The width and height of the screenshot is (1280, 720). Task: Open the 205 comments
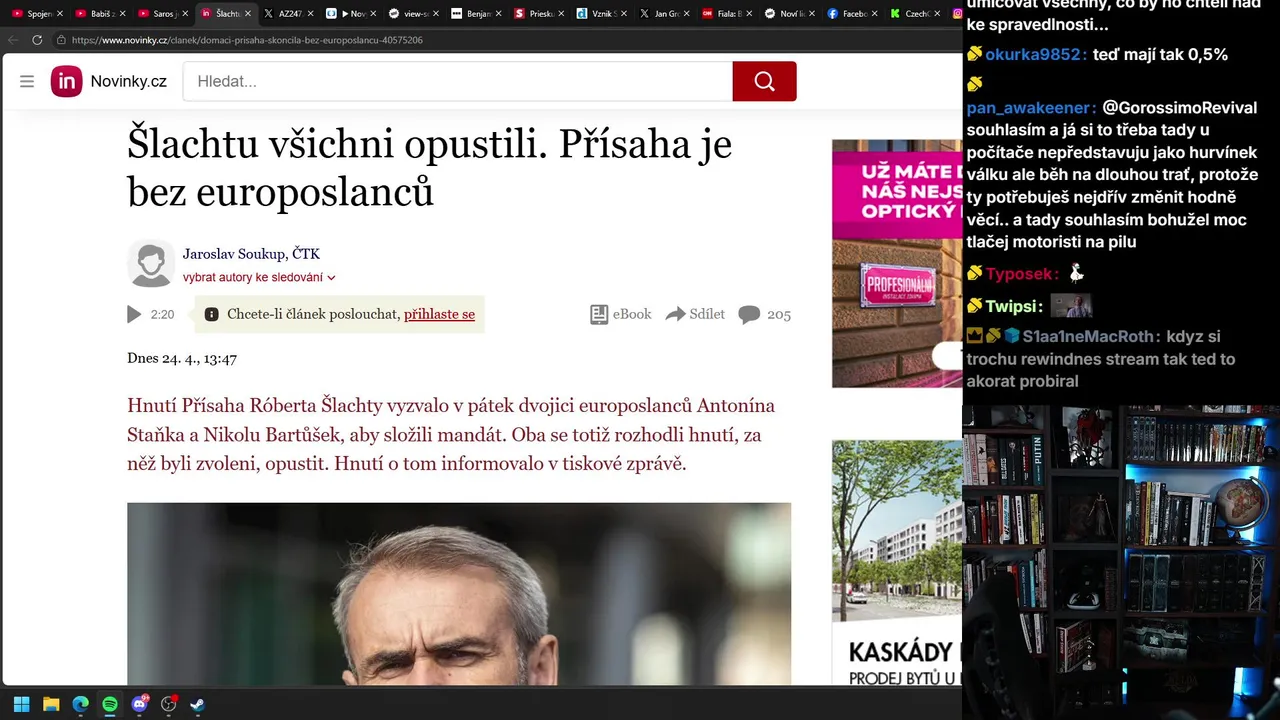(765, 314)
